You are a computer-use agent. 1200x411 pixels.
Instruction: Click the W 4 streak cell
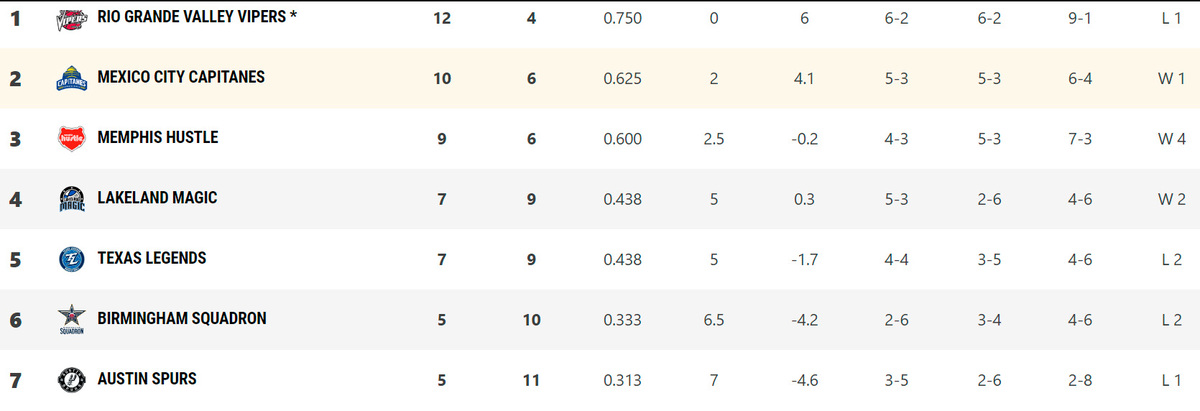pyautogui.click(x=1171, y=139)
